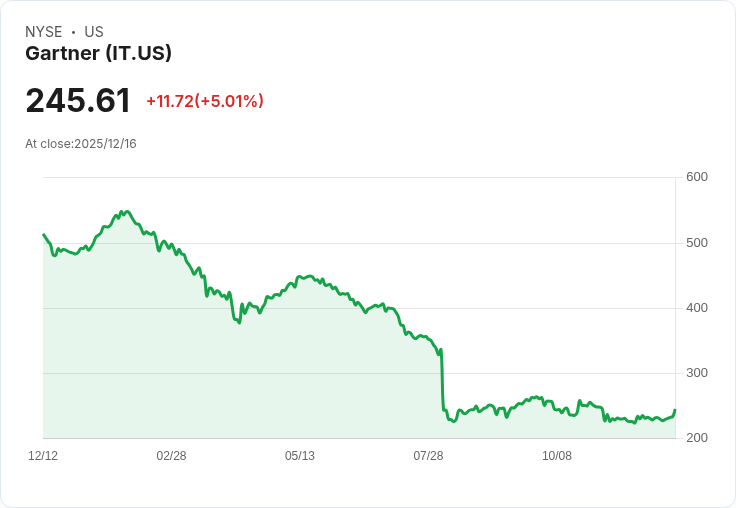Click the 02/28 date axis label
The image size is (736, 508).
(x=171, y=455)
